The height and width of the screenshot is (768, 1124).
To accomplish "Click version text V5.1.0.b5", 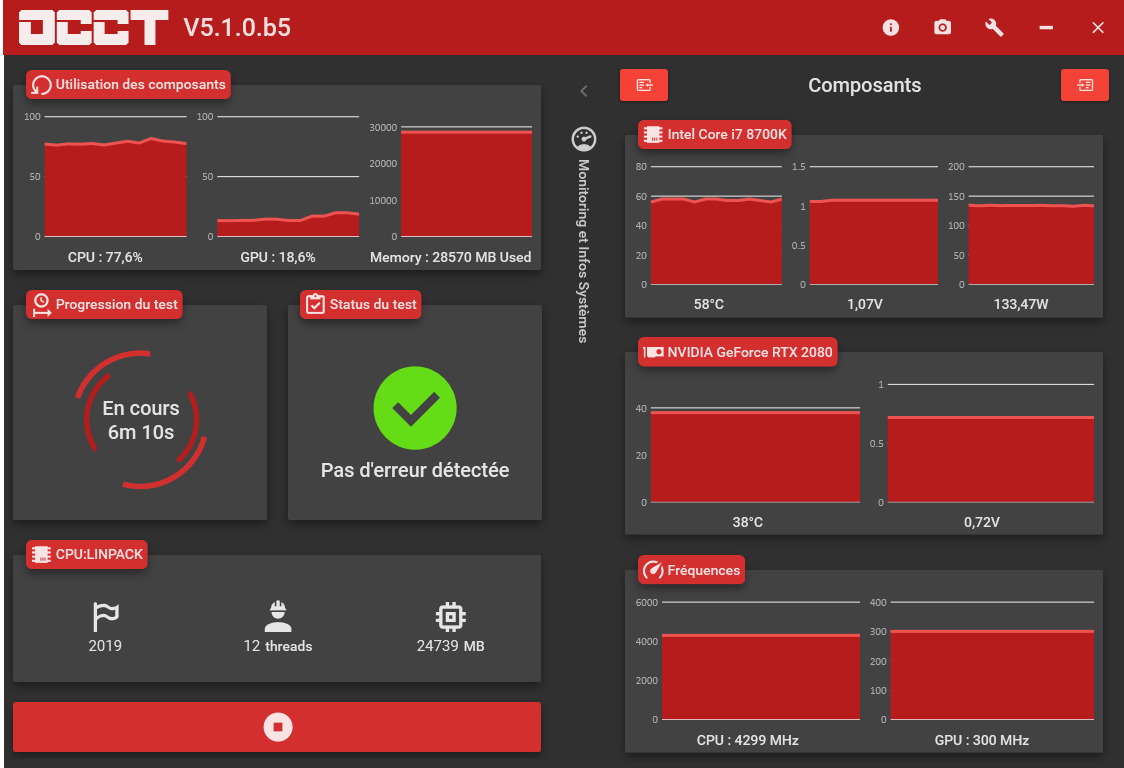I will pos(237,27).
